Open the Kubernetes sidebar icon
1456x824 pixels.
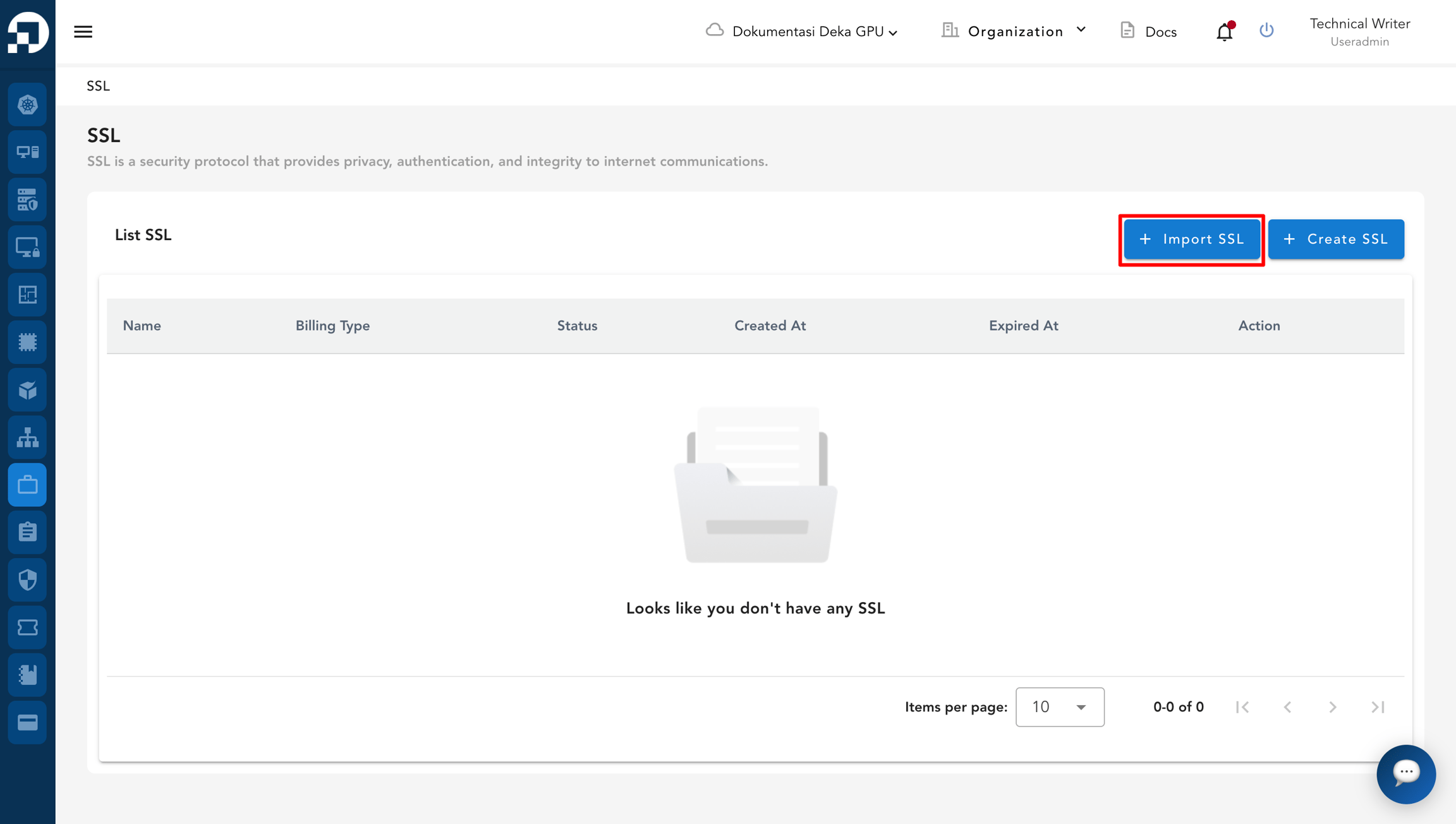(27, 104)
